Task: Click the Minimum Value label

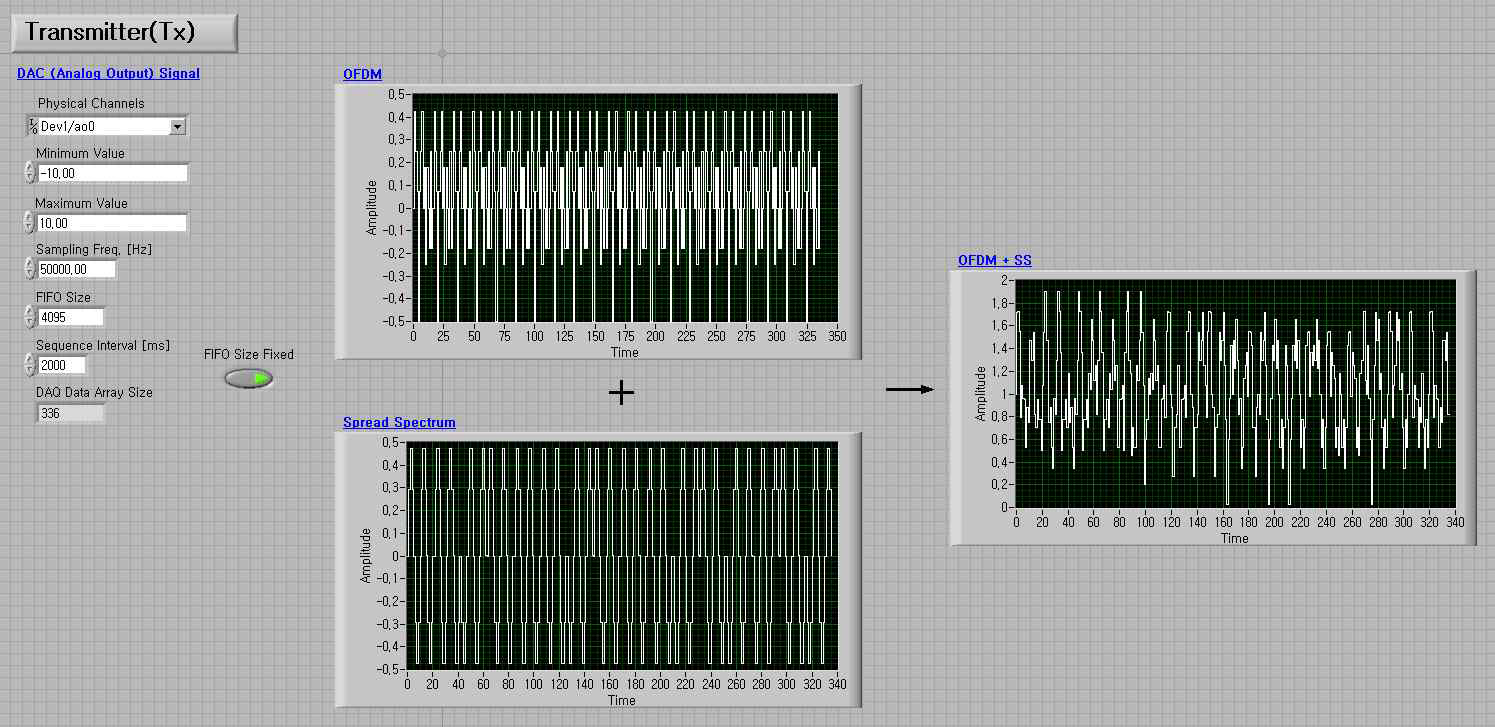Action: [81, 153]
